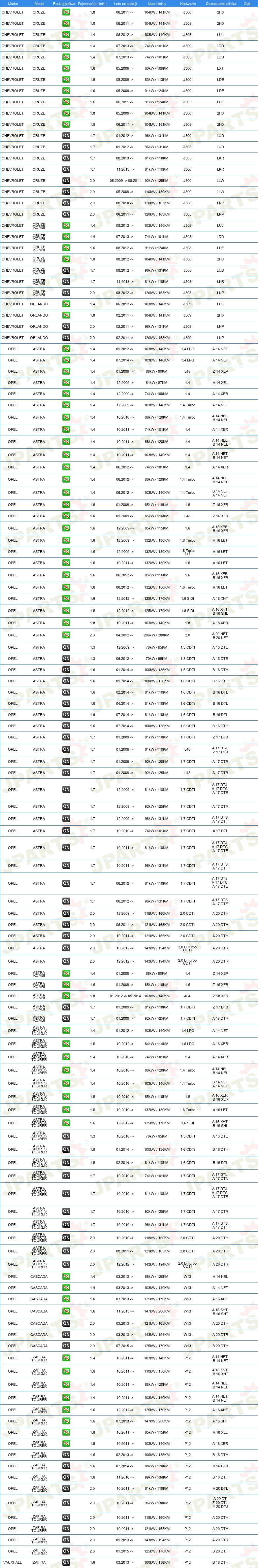Click the Rodzaj paliwa column header
The height and width of the screenshot is (1568, 258).
pos(65,4)
